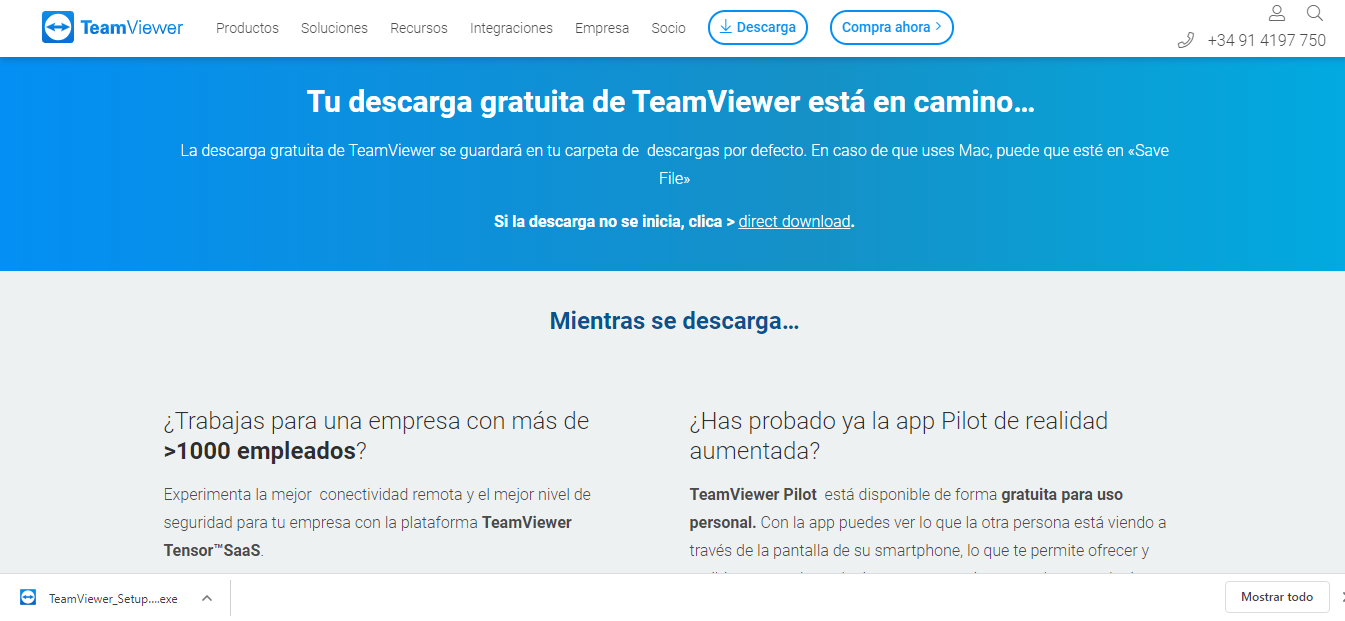This screenshot has width=1345, height=621.
Task: Click the phone handset icon
Action: (x=1186, y=41)
